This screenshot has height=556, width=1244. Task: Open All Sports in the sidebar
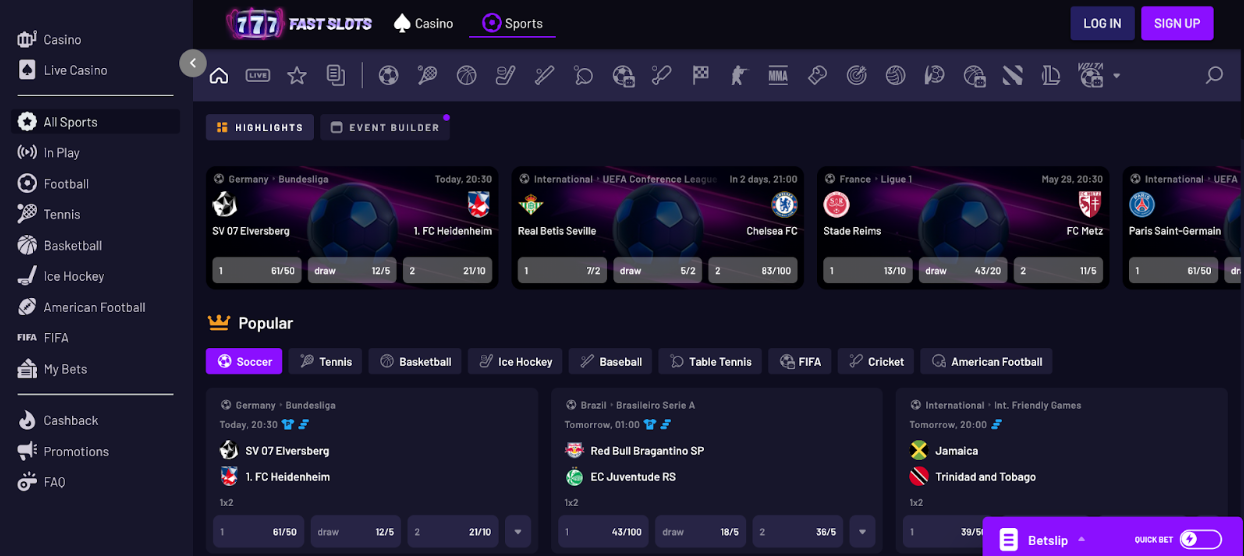95,122
